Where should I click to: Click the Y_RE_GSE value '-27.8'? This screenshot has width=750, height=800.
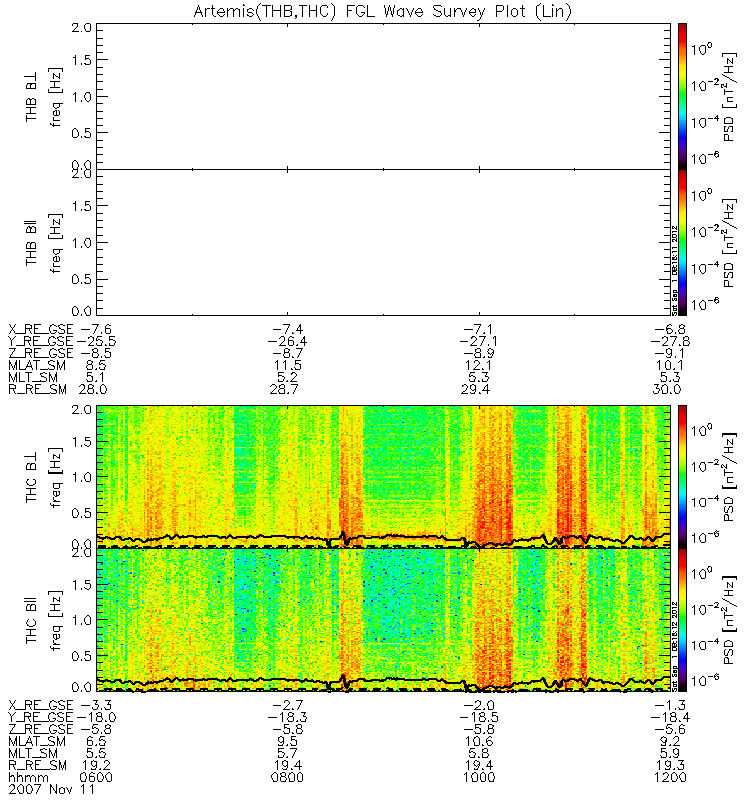coord(670,341)
